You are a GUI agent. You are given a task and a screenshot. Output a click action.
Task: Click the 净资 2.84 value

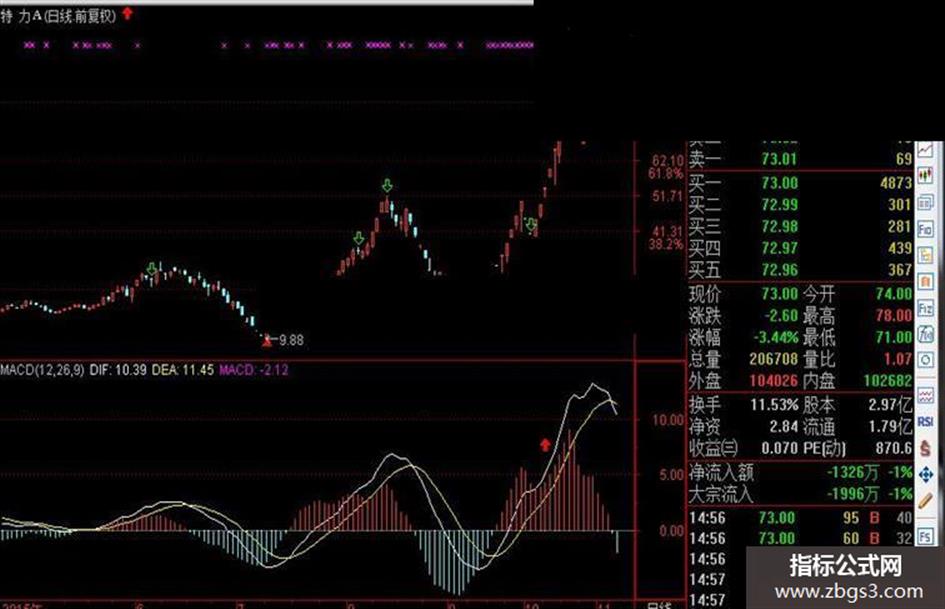coord(783,427)
